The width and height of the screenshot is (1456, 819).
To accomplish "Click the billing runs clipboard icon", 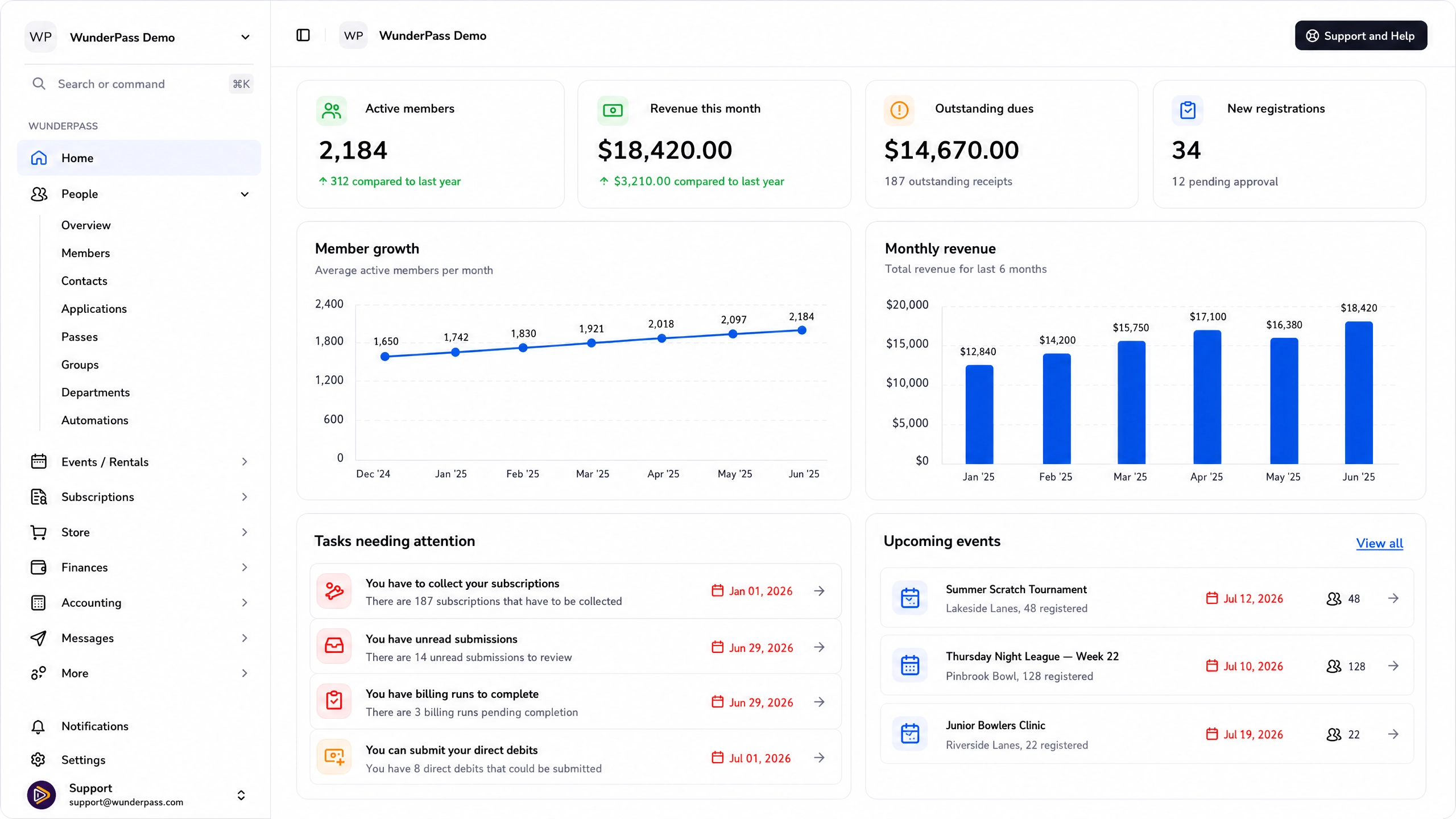I will tap(334, 701).
